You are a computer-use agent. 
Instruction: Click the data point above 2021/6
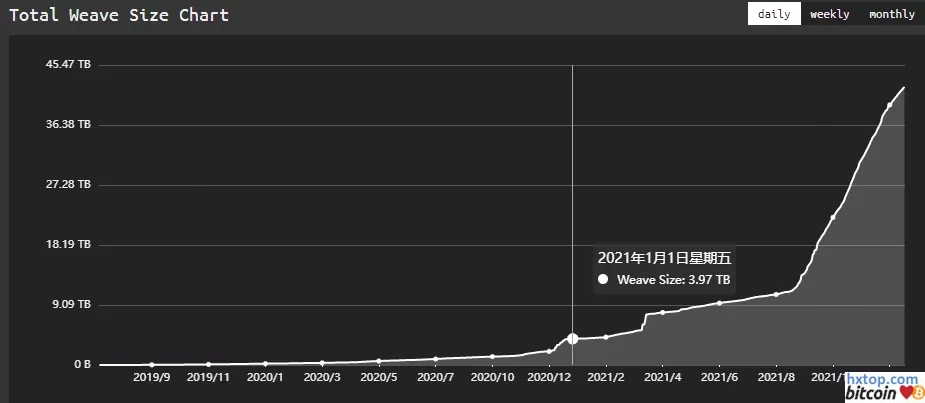click(719, 303)
